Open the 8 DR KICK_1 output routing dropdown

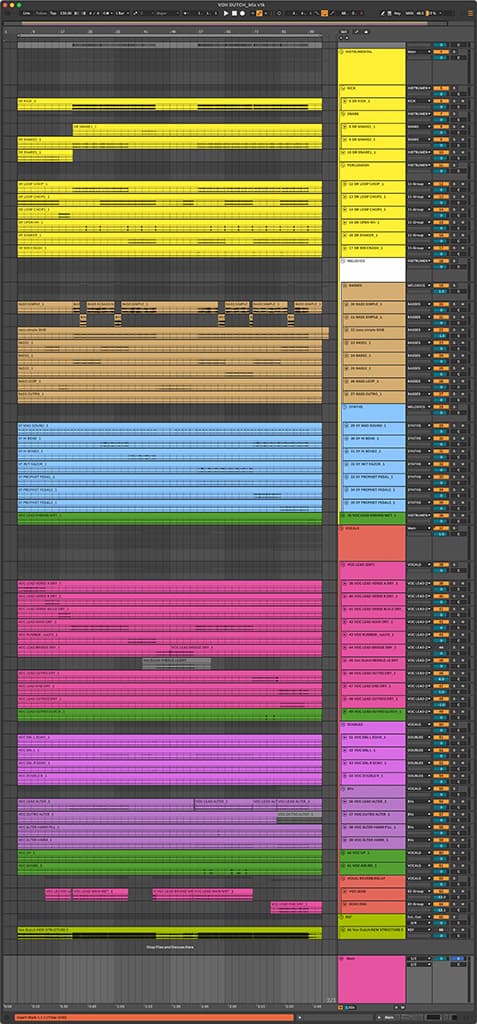[x=419, y=101]
